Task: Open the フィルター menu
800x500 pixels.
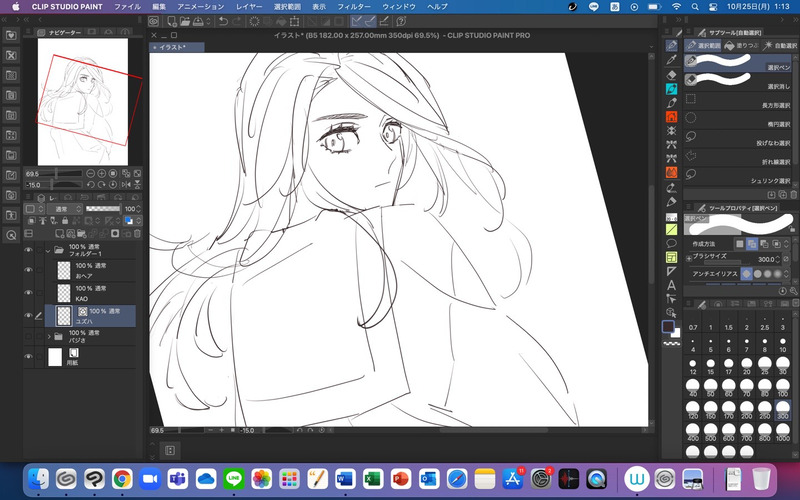Action: [353, 6]
